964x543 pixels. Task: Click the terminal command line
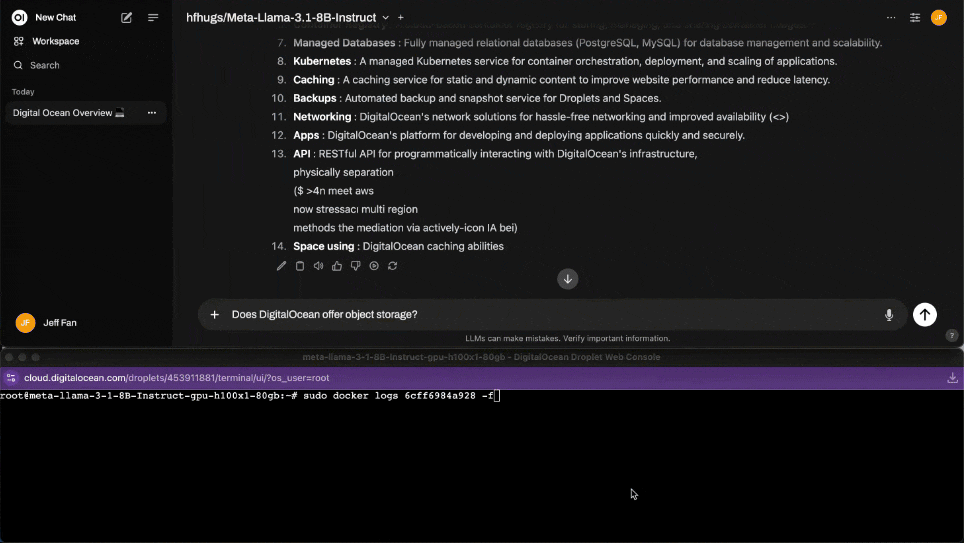tap(250, 396)
